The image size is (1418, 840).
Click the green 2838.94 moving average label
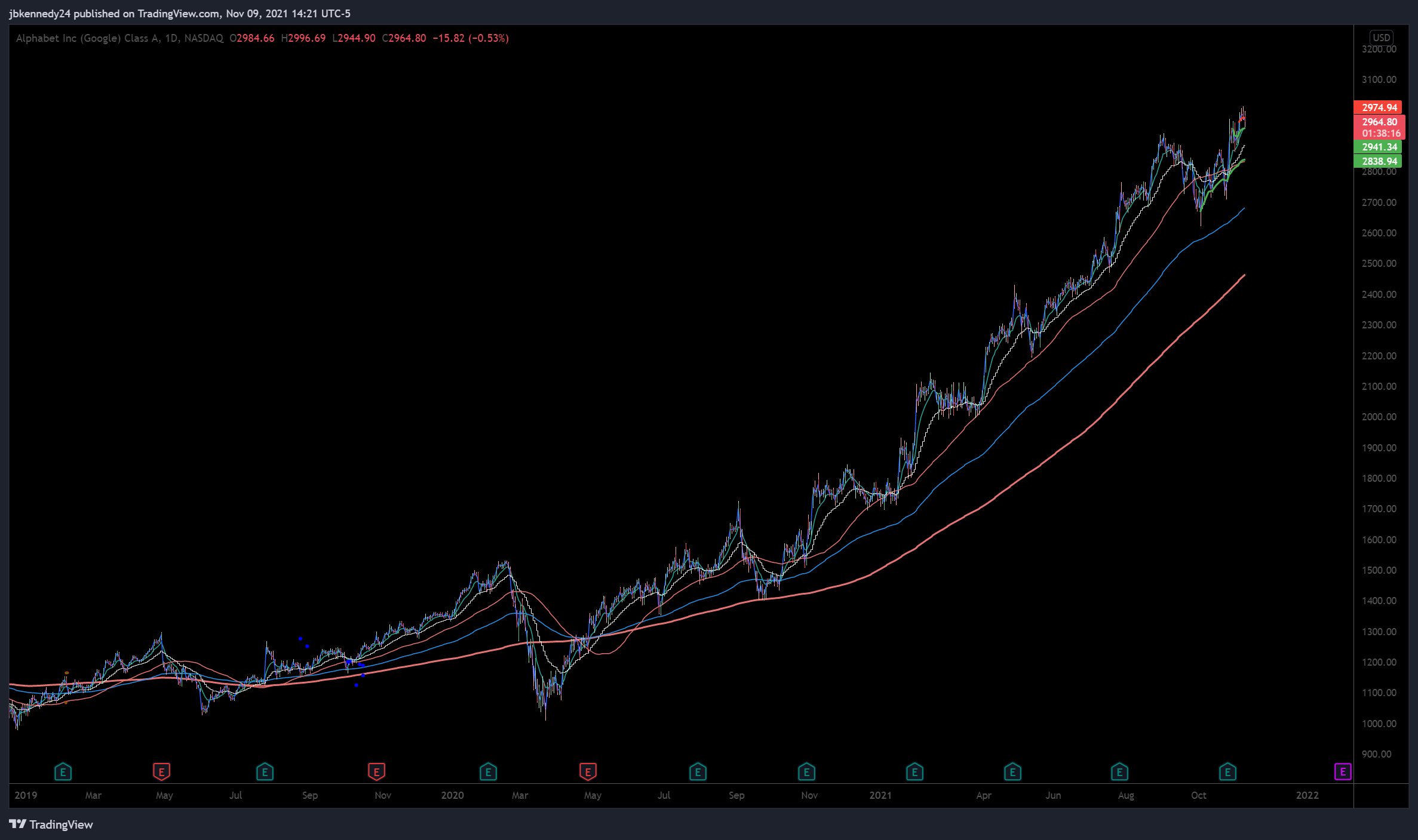(x=1379, y=161)
